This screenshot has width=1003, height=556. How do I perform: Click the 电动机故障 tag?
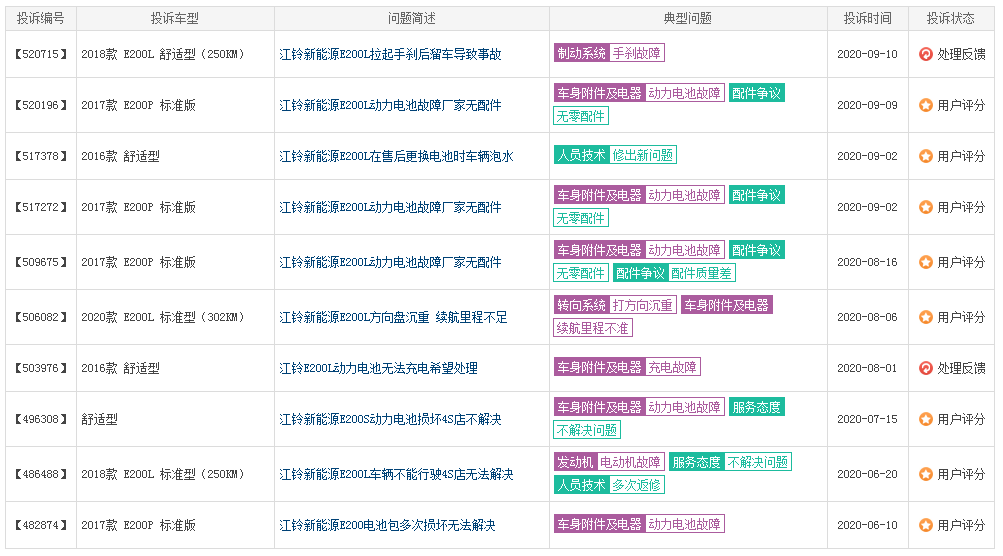(631, 462)
